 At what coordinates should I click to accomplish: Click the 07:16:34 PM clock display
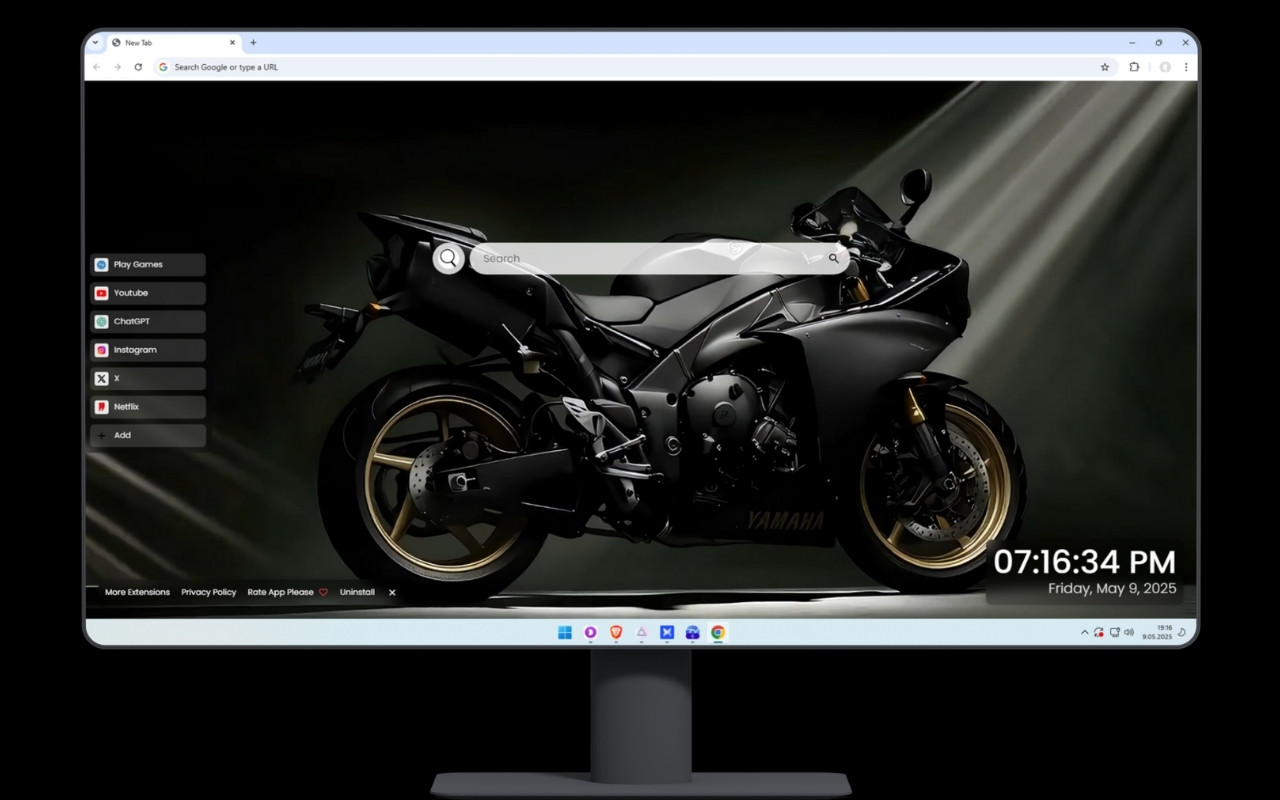pyautogui.click(x=1084, y=561)
